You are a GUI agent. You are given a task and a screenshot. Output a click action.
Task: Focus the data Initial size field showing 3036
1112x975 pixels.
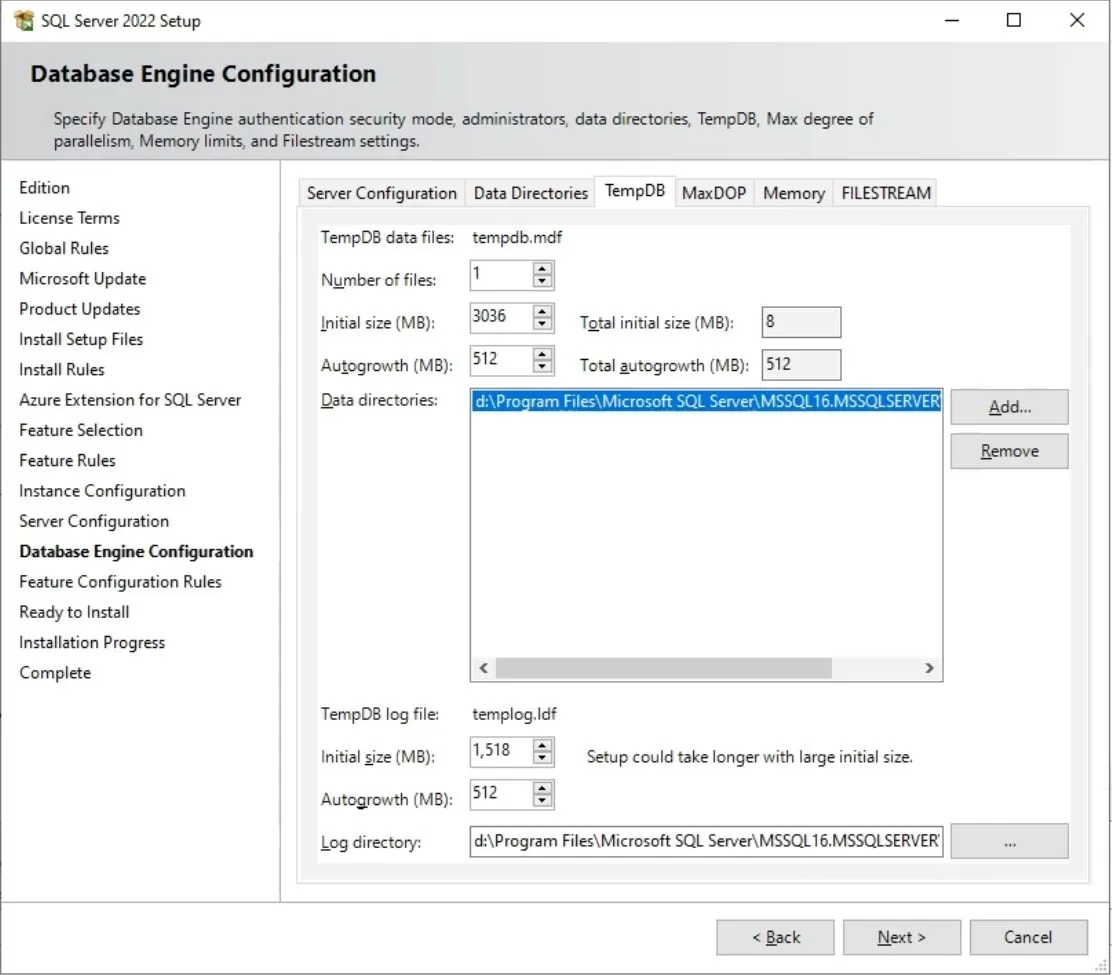[501, 318]
